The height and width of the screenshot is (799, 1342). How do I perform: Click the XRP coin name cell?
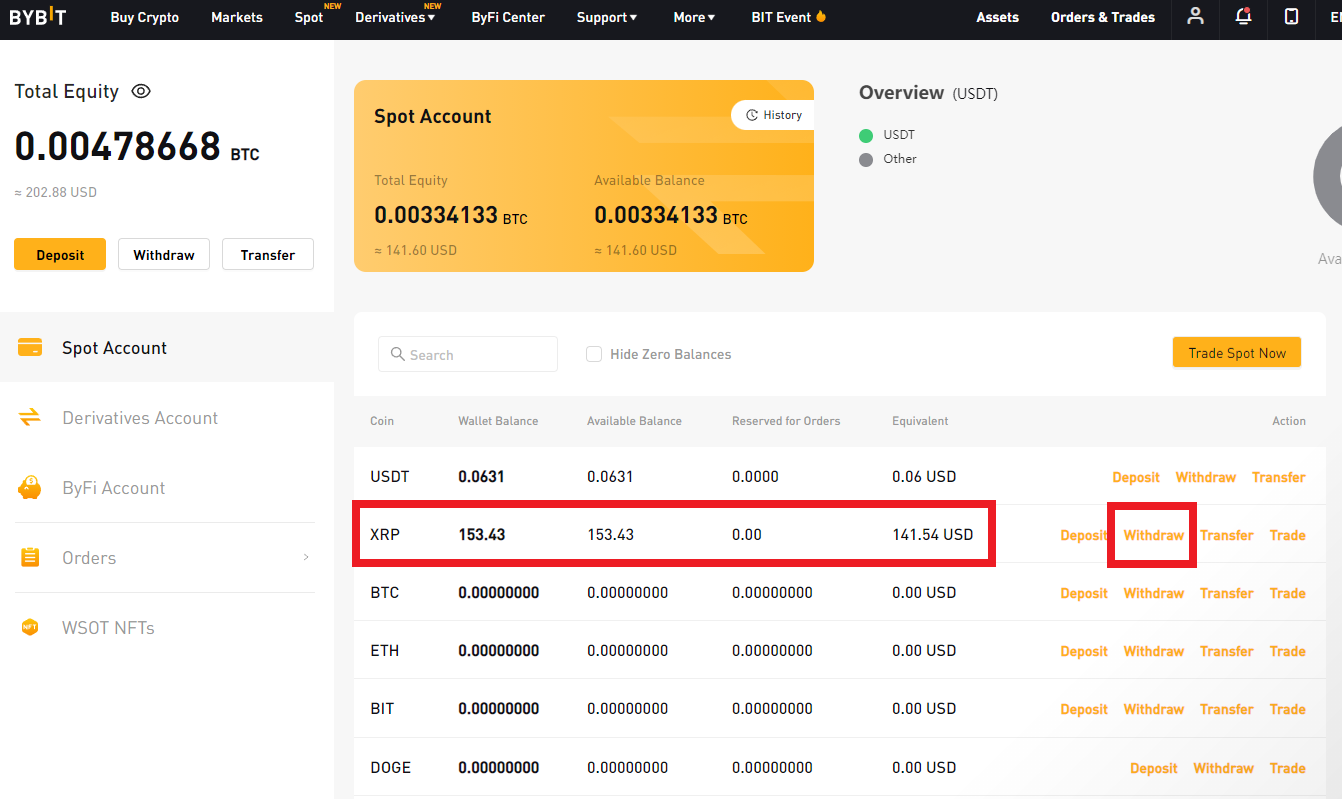pos(385,535)
